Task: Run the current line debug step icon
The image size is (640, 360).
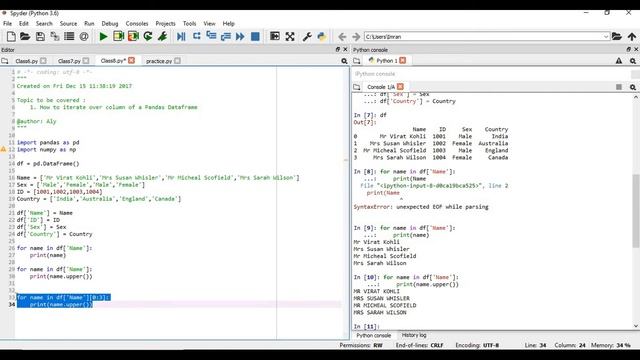Action: [196, 36]
